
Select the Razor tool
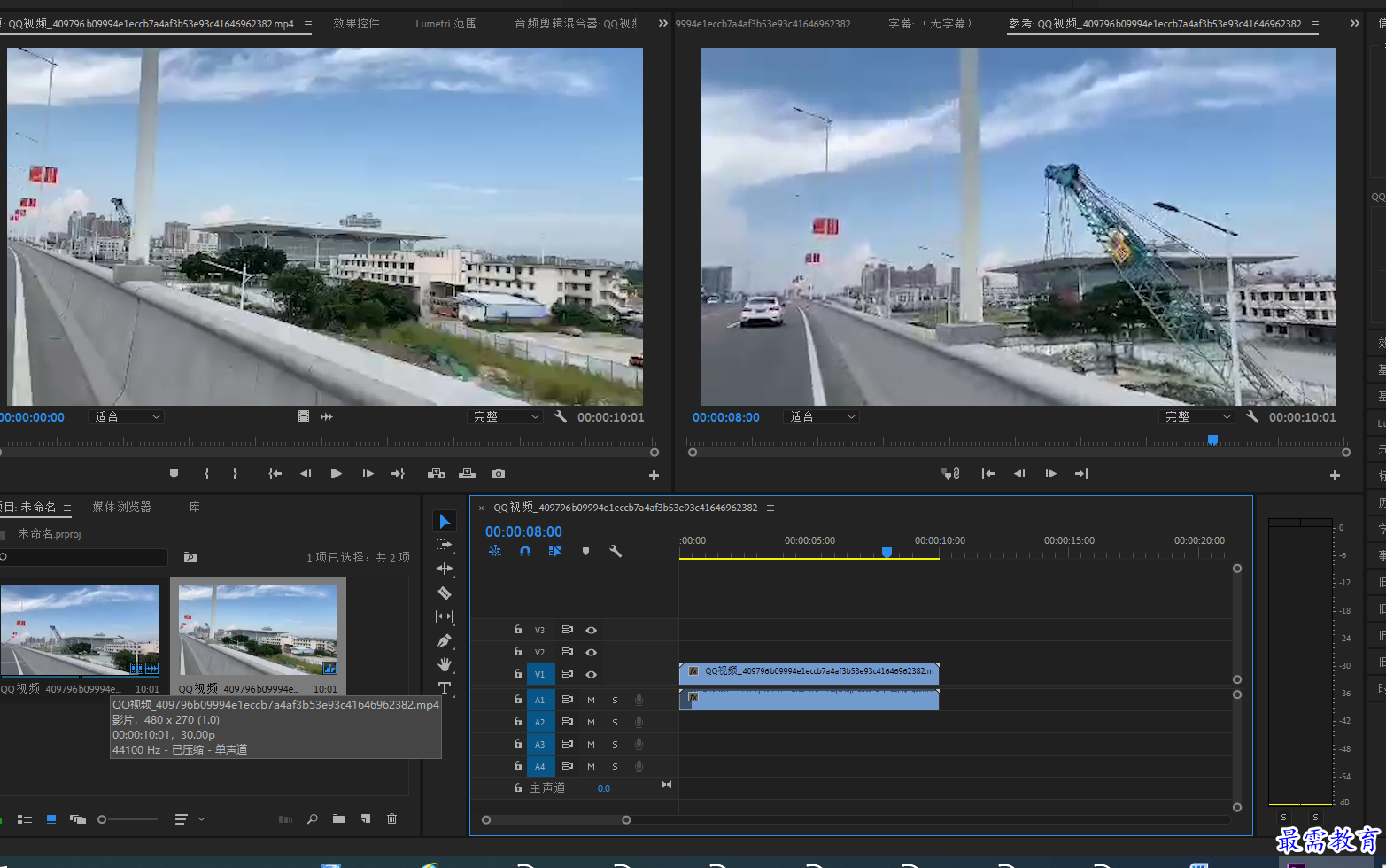click(445, 593)
